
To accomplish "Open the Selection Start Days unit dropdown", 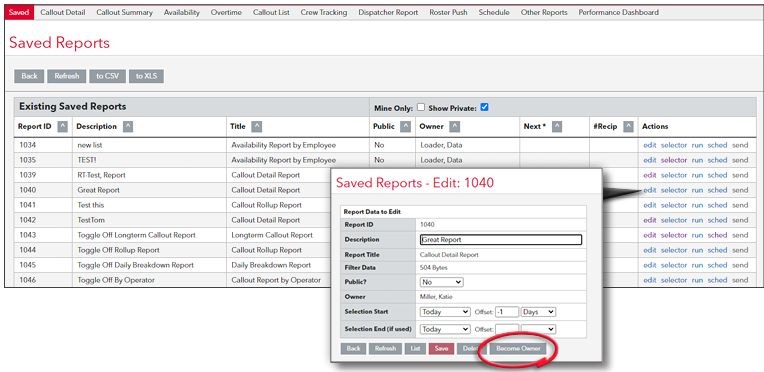I will pos(538,312).
